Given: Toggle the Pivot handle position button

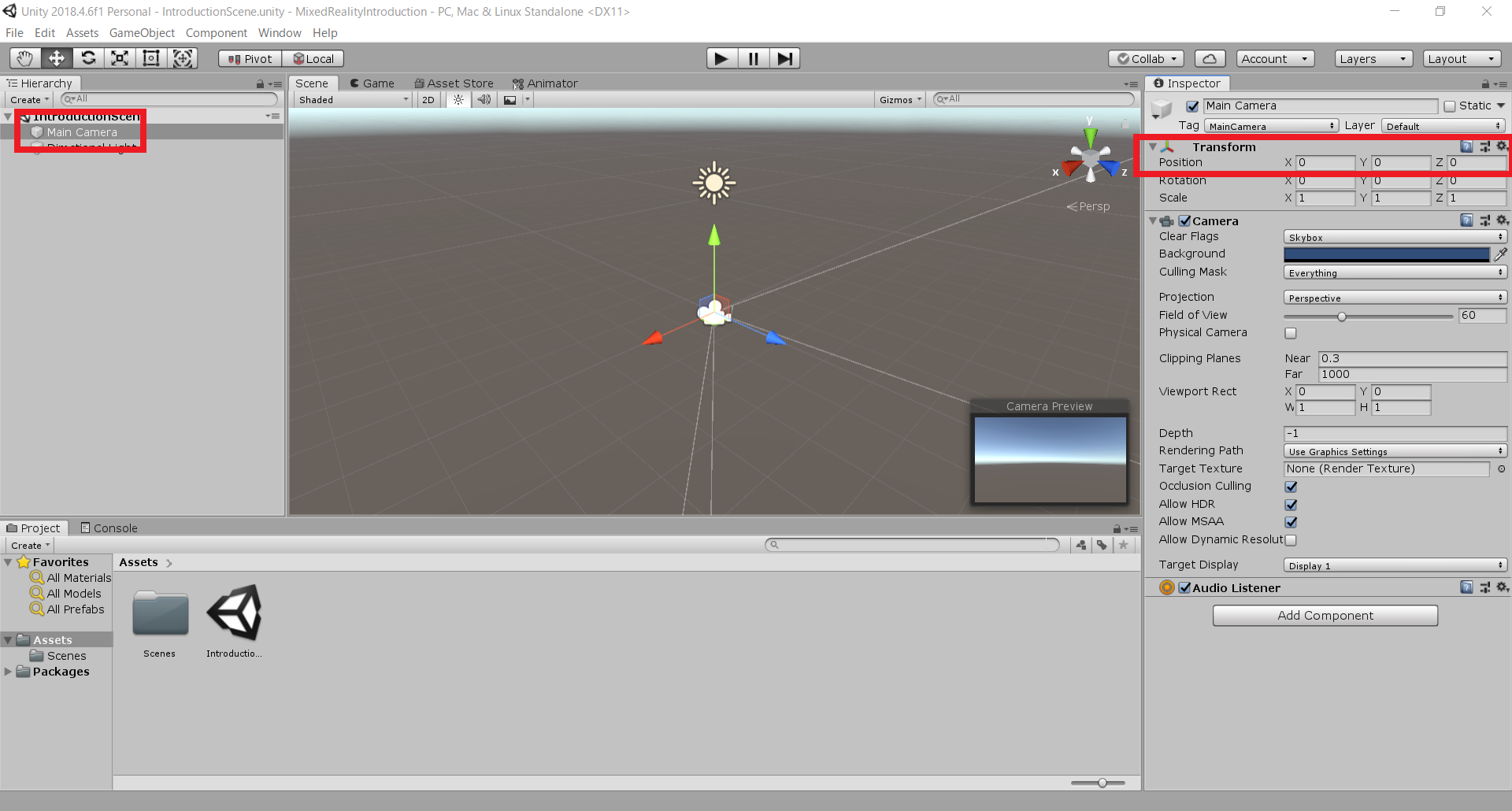Looking at the screenshot, I should [250, 59].
